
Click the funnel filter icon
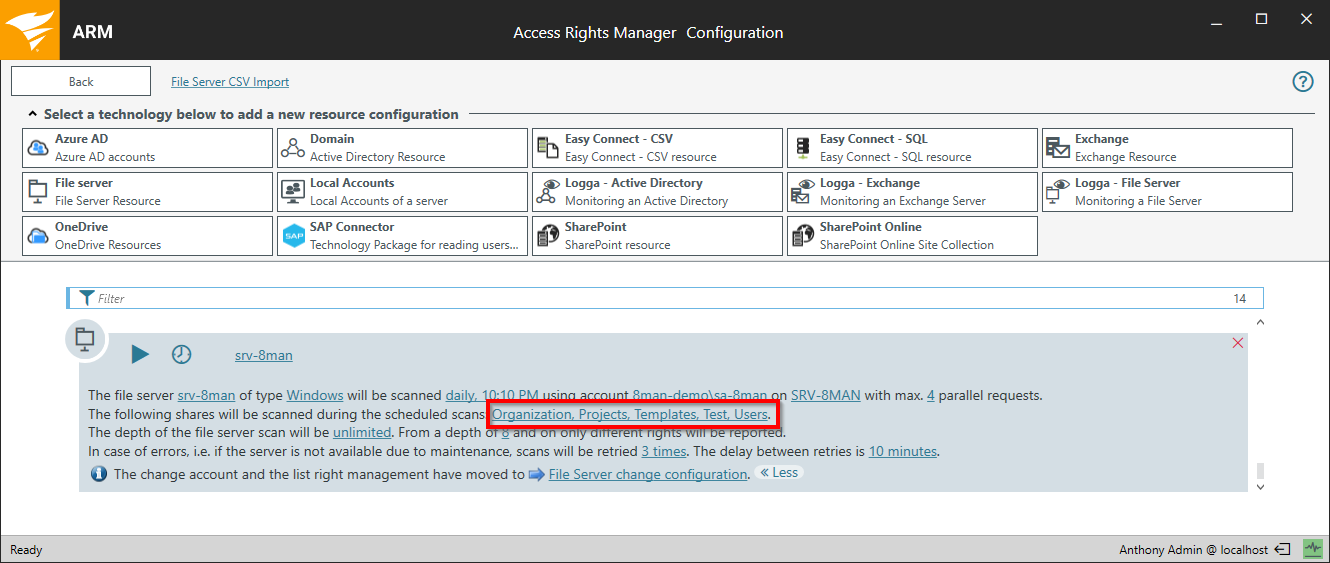(87, 298)
